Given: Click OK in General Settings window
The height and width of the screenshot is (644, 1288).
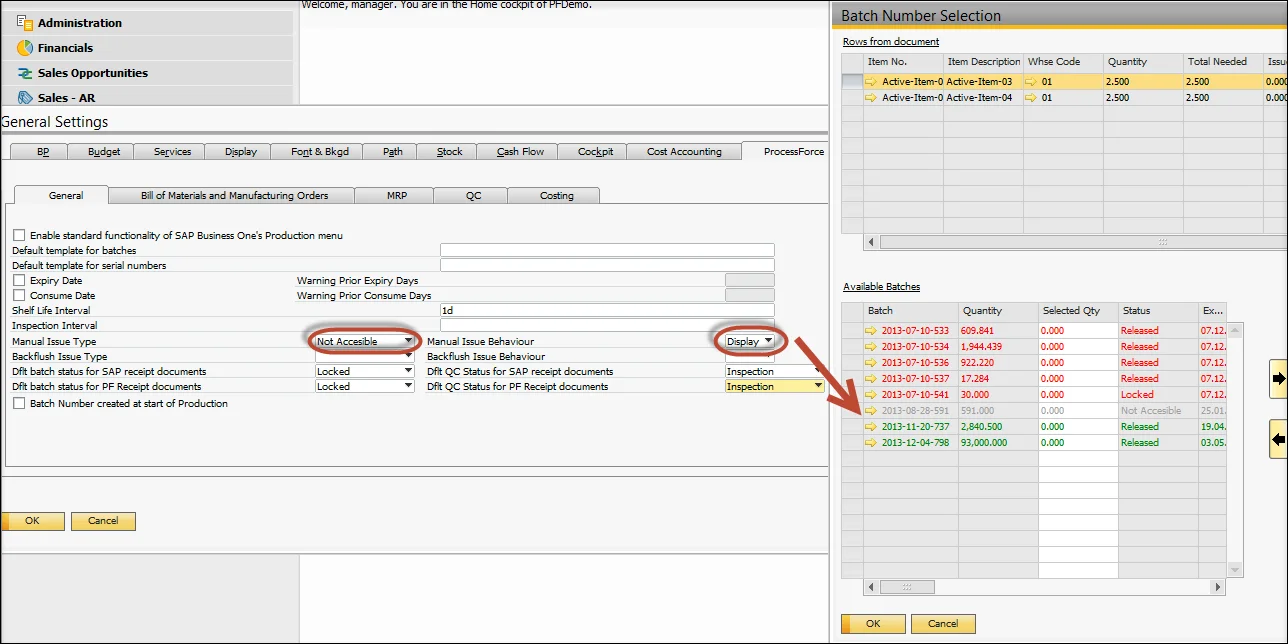Looking at the screenshot, I should (32, 521).
